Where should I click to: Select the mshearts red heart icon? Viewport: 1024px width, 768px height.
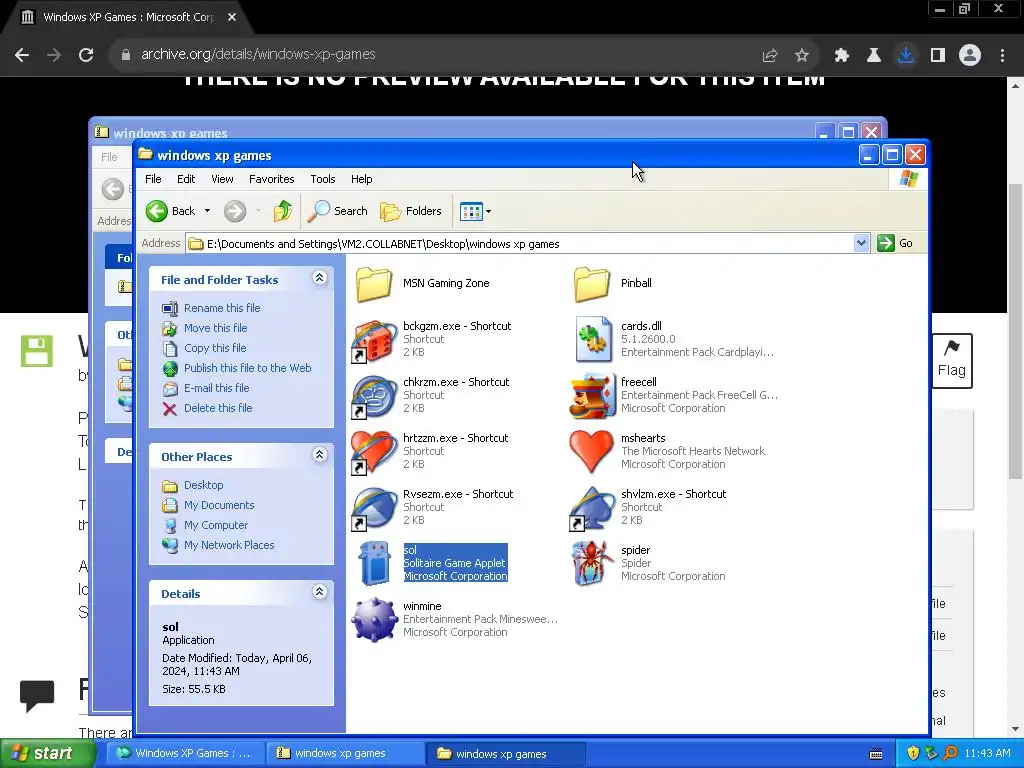click(x=592, y=452)
